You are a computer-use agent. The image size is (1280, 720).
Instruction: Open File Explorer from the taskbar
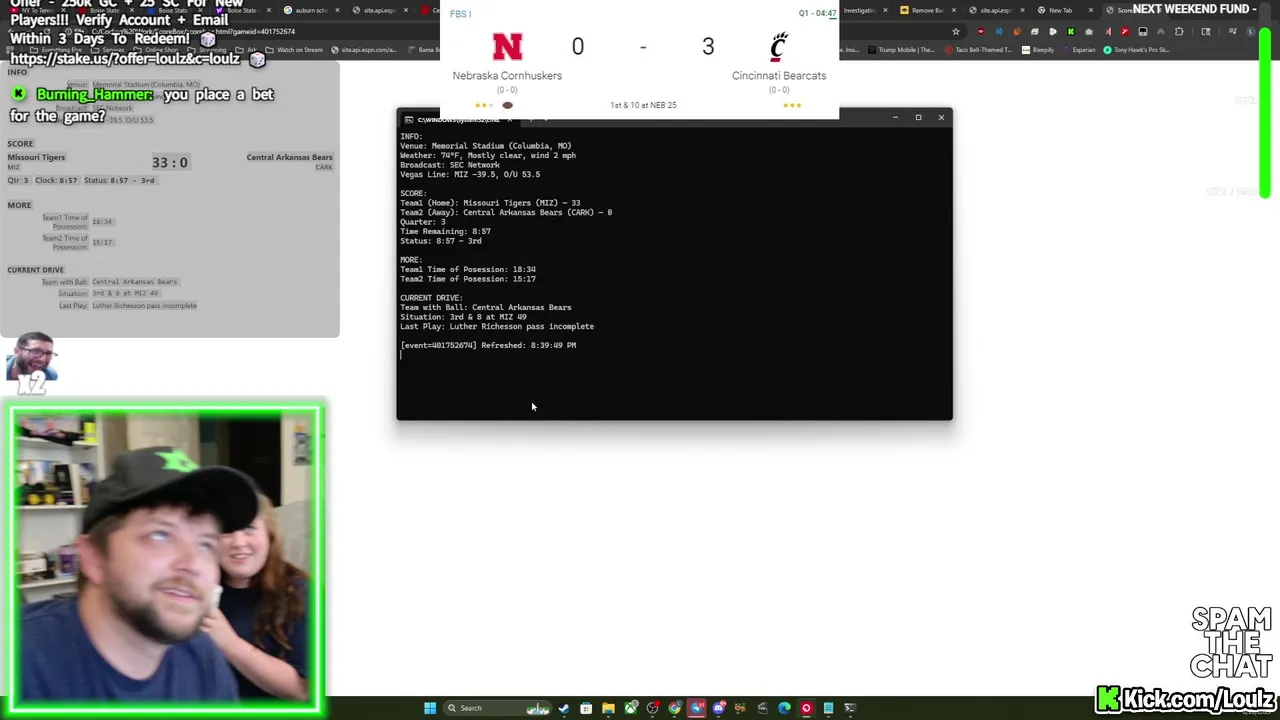pos(608,708)
